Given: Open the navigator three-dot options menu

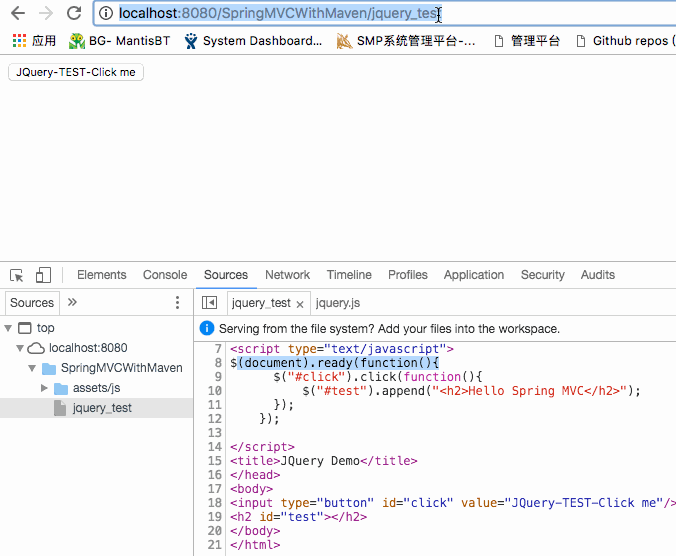Looking at the screenshot, I should tap(177, 303).
